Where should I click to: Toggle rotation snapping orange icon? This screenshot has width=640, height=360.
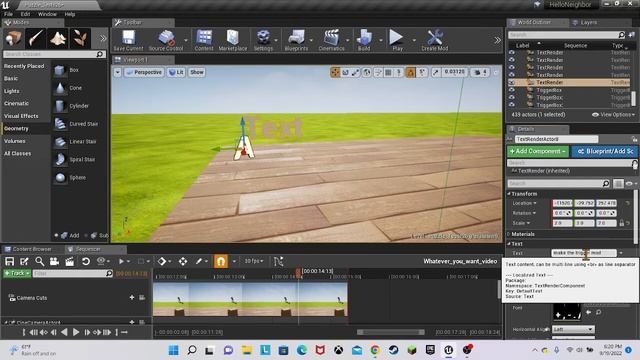(411, 72)
